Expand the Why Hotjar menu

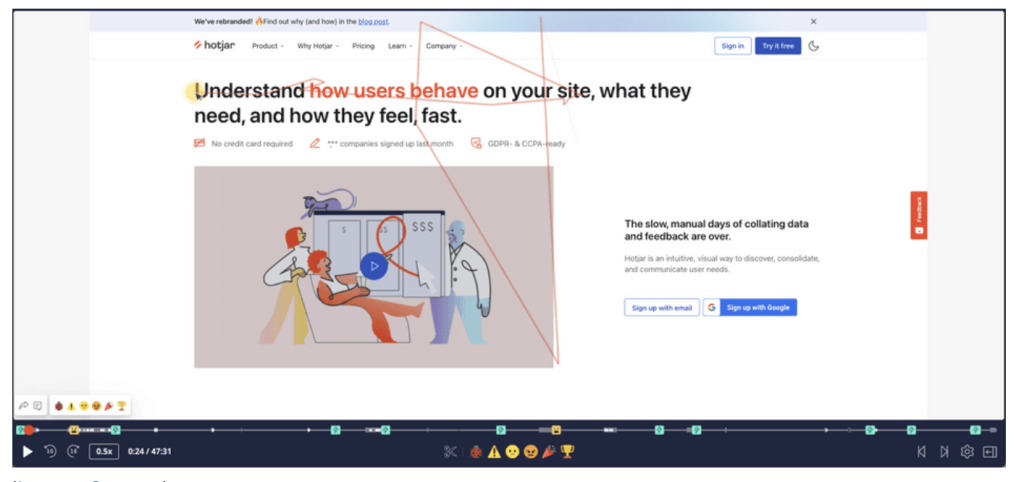pyautogui.click(x=318, y=46)
